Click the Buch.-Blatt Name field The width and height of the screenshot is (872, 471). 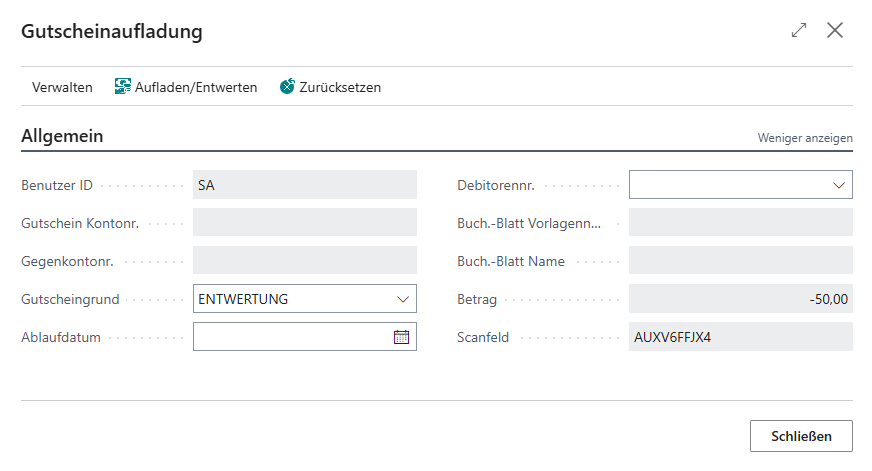740,261
